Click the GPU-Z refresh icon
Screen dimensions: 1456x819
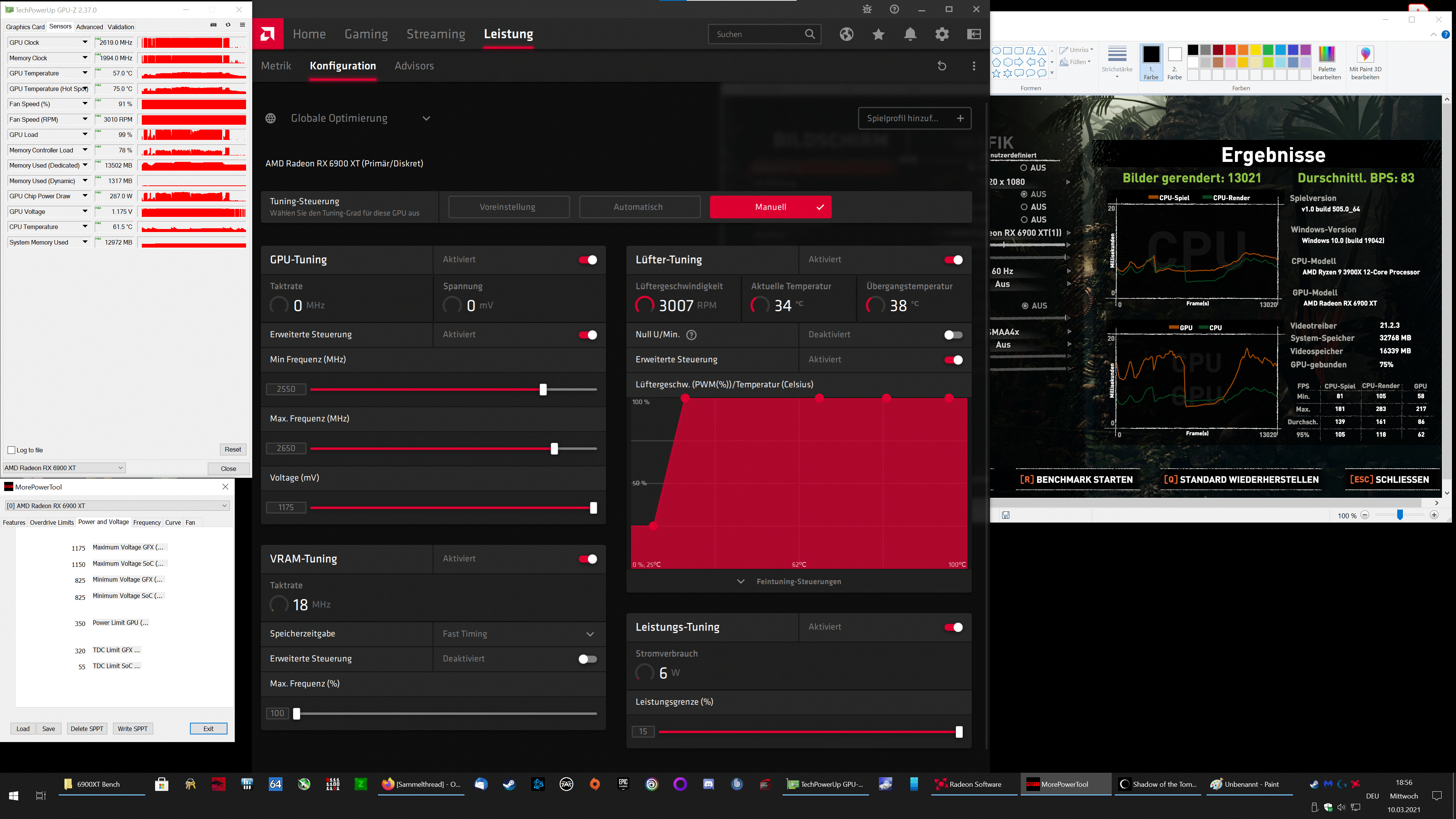click(x=228, y=25)
